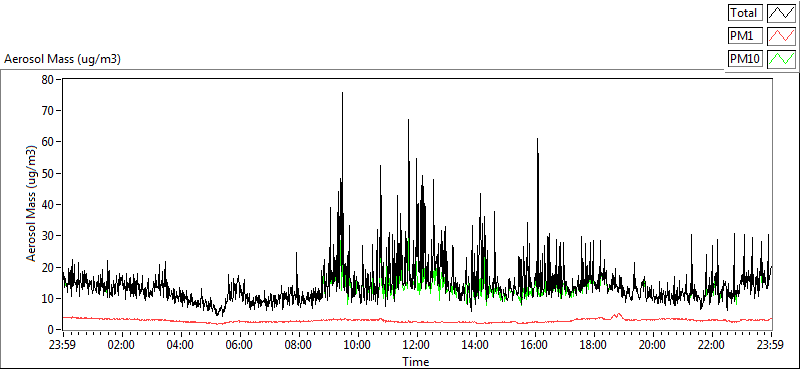This screenshot has width=800, height=369.
Task: Click the 60 y-axis tick label
Action: click(x=48, y=142)
